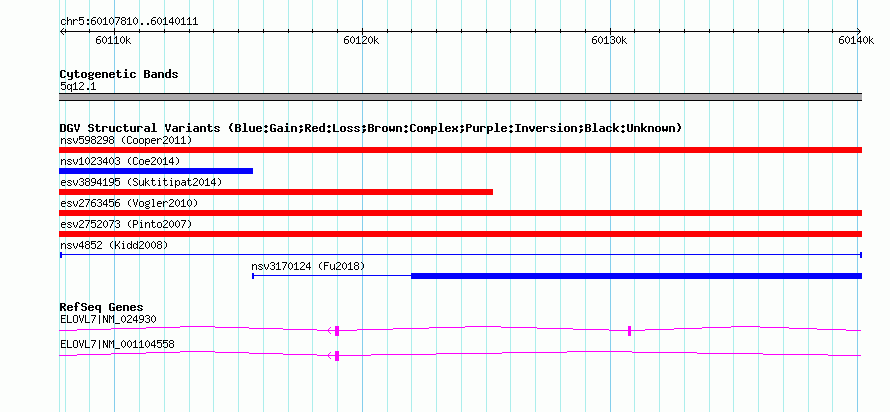Select the left exon block of NM_024930
Image resolution: width=890 pixels, height=412 pixels.
(x=337, y=331)
